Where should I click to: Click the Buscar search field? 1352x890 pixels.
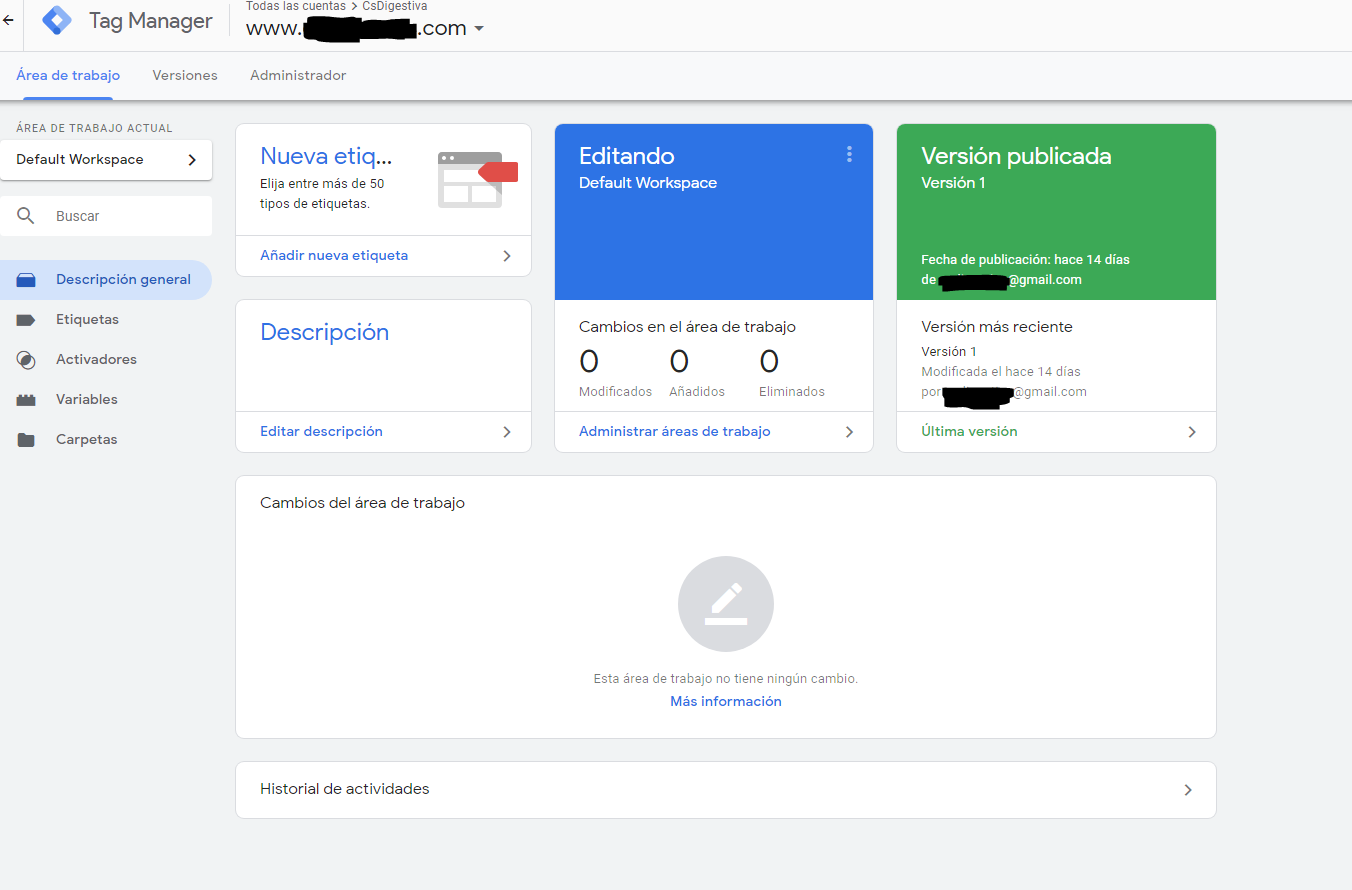pos(120,216)
